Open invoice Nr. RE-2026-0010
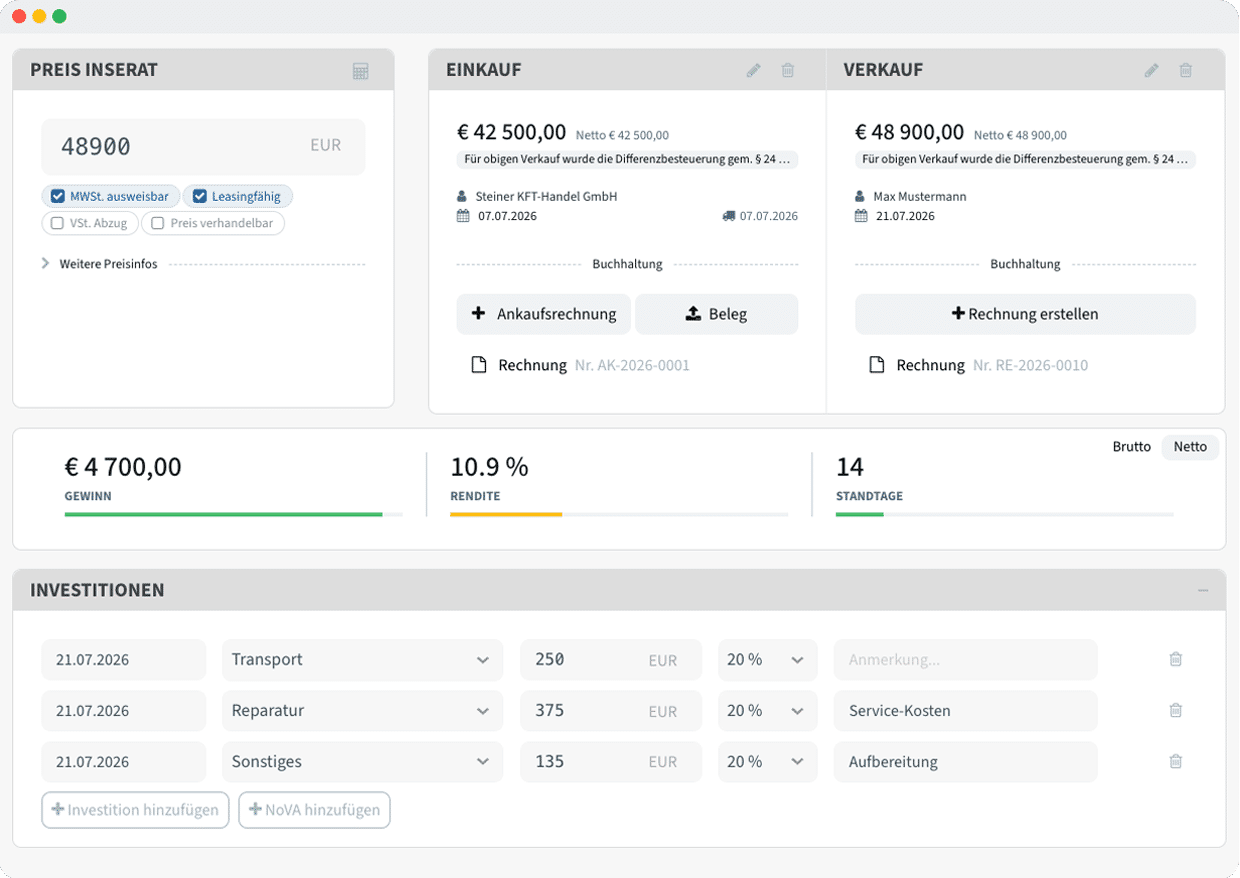The width and height of the screenshot is (1240, 878). [1030, 366]
